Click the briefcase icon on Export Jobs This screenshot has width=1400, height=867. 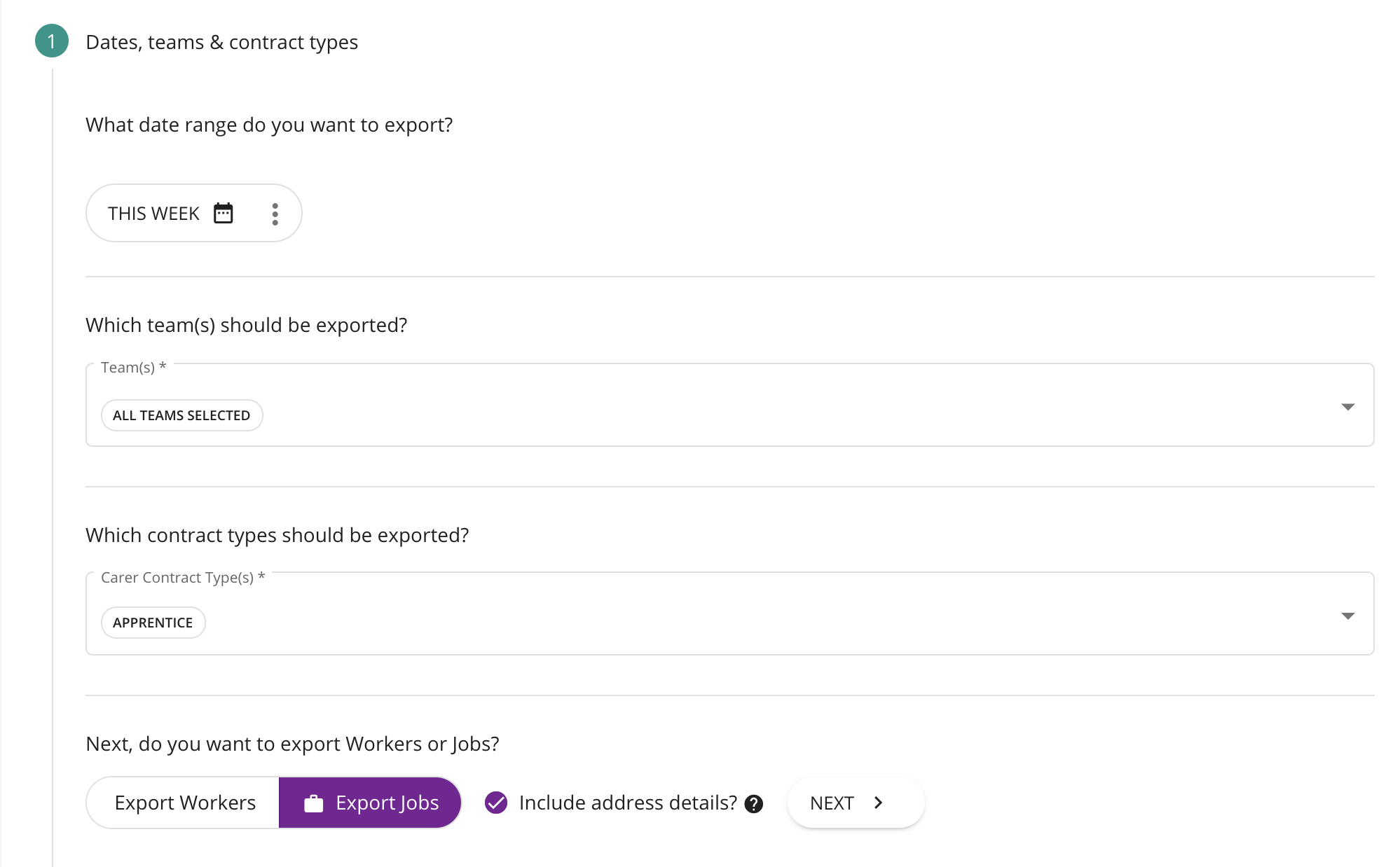pos(313,803)
